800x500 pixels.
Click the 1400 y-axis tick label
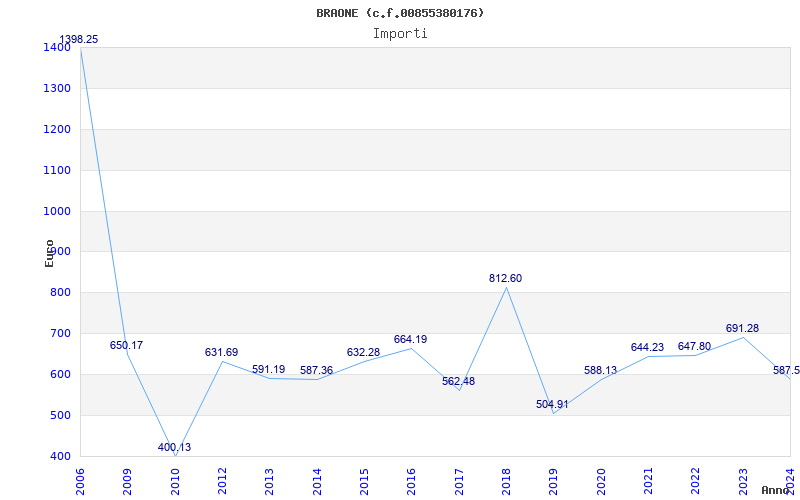[x=57, y=47]
